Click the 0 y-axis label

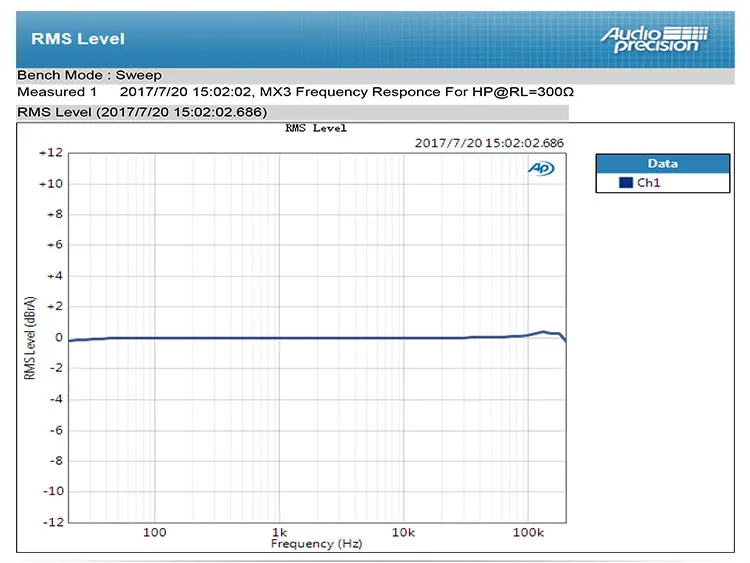point(59,337)
